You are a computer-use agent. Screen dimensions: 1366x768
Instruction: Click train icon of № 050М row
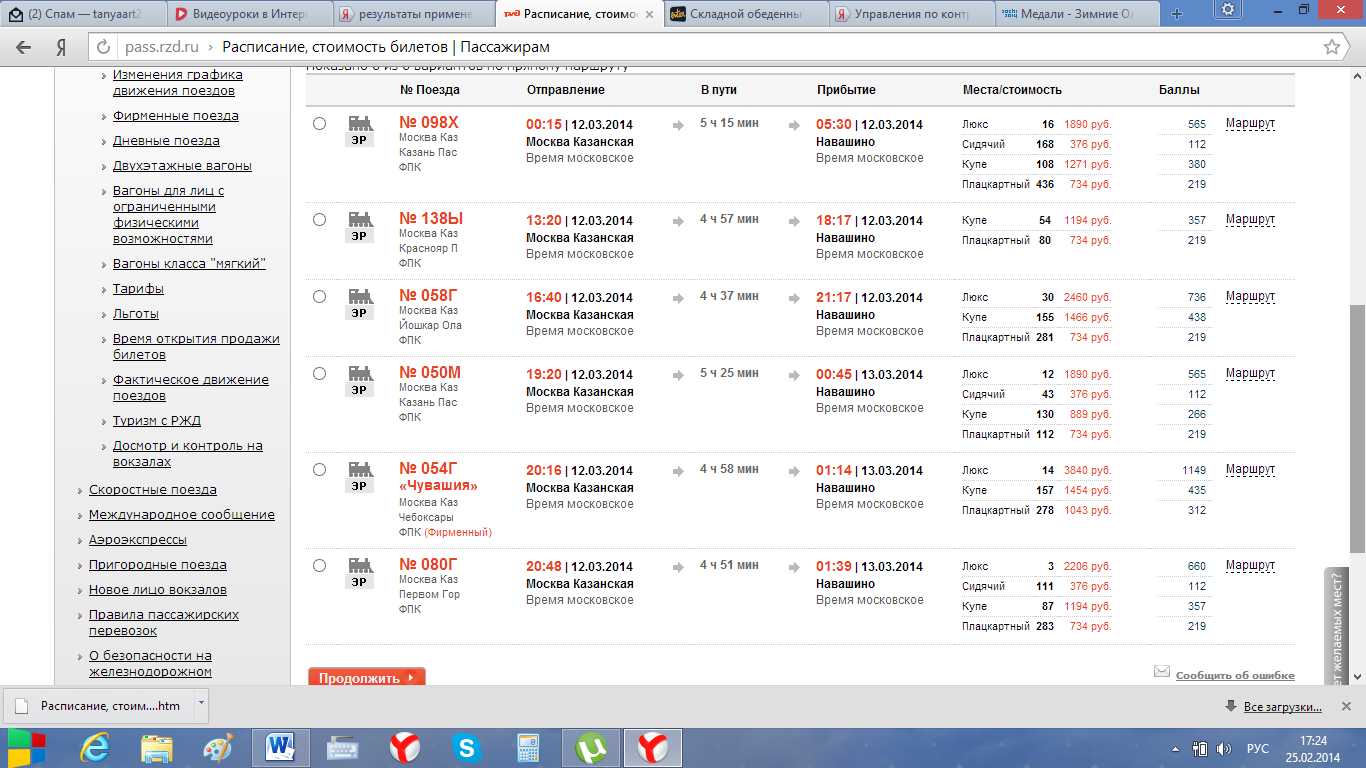tap(358, 381)
